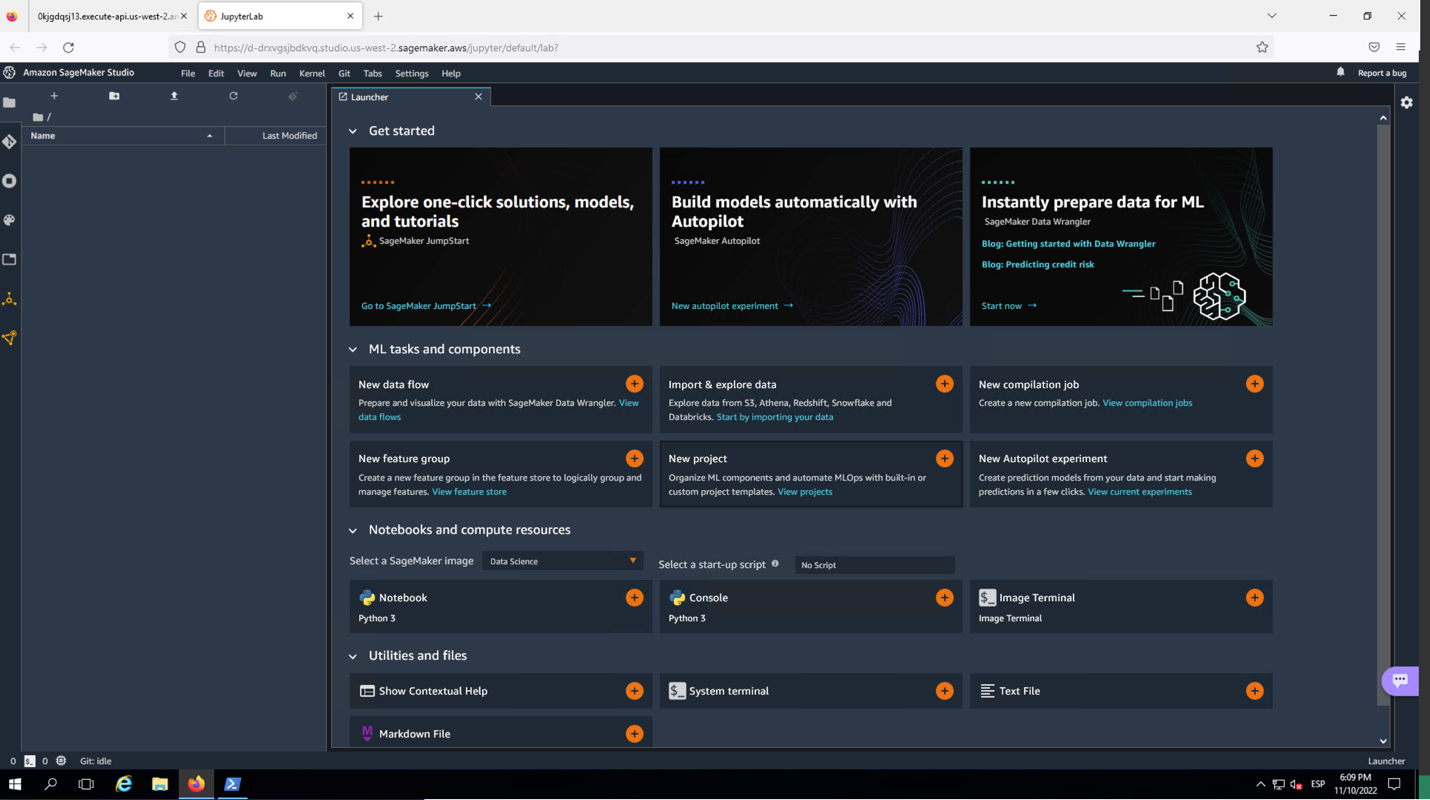Click the kernel icon in the status bar

(61, 761)
